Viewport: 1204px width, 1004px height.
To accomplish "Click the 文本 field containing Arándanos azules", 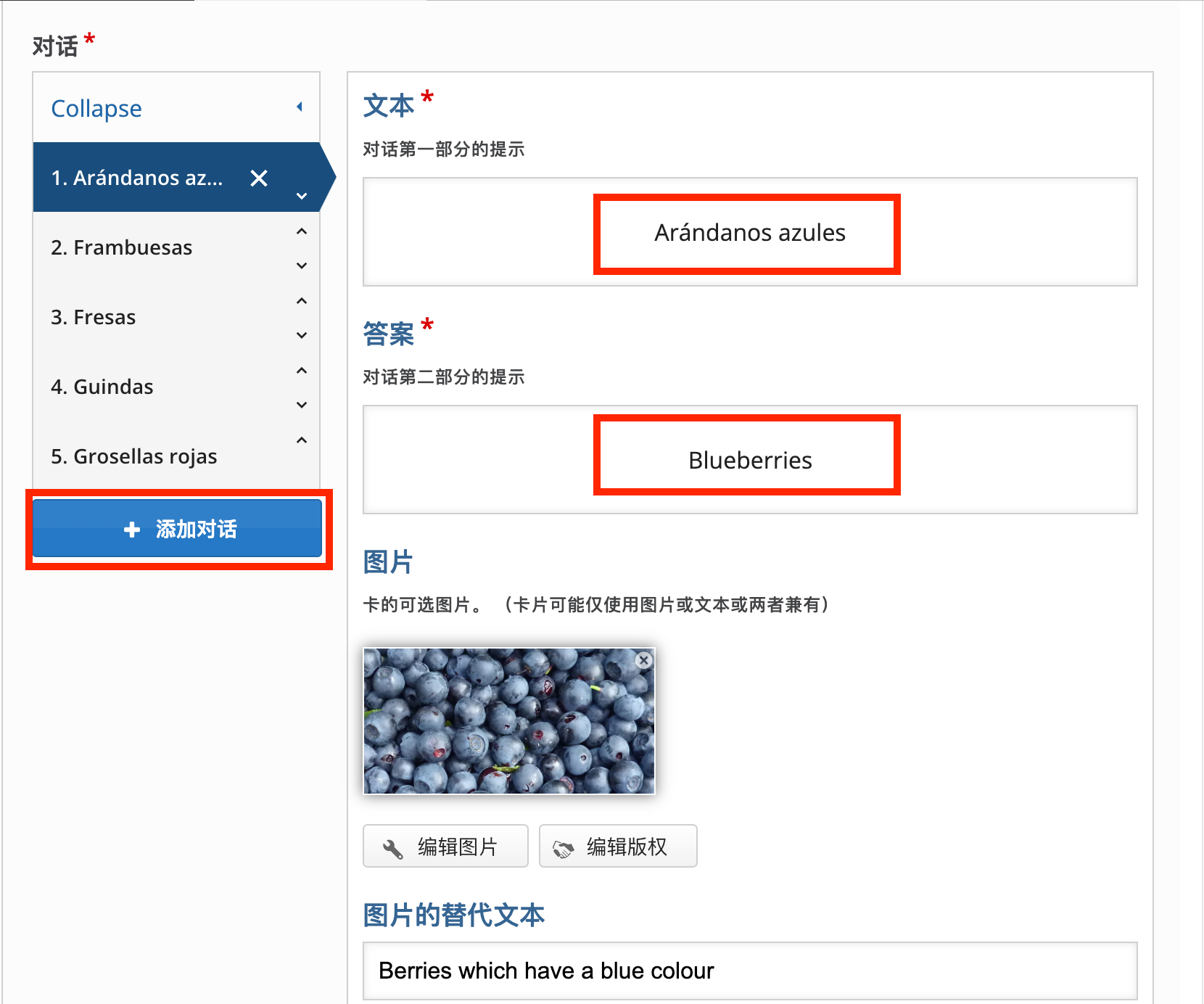I will (749, 232).
